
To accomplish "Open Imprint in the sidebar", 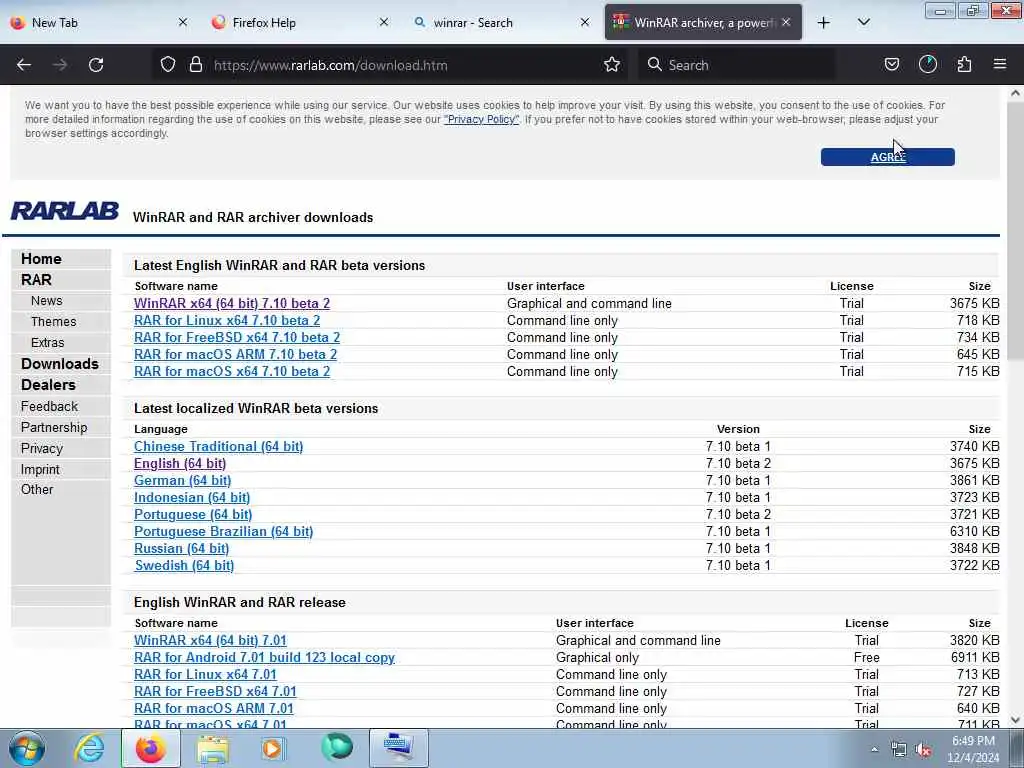I will (x=40, y=470).
